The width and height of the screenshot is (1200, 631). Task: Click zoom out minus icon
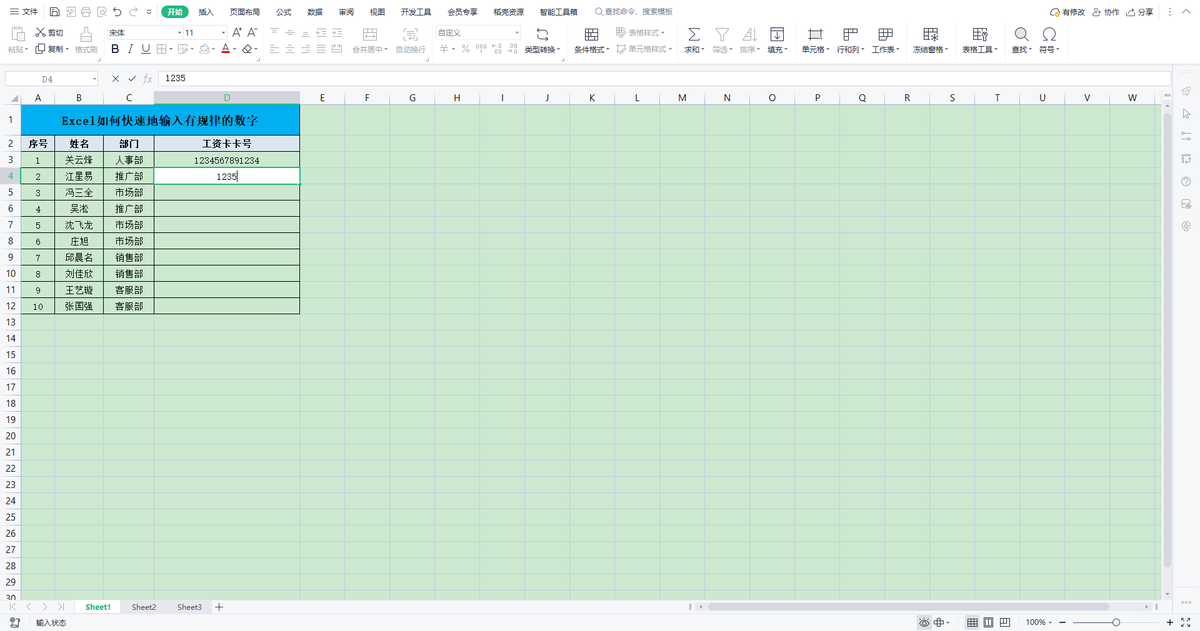(x=1060, y=622)
